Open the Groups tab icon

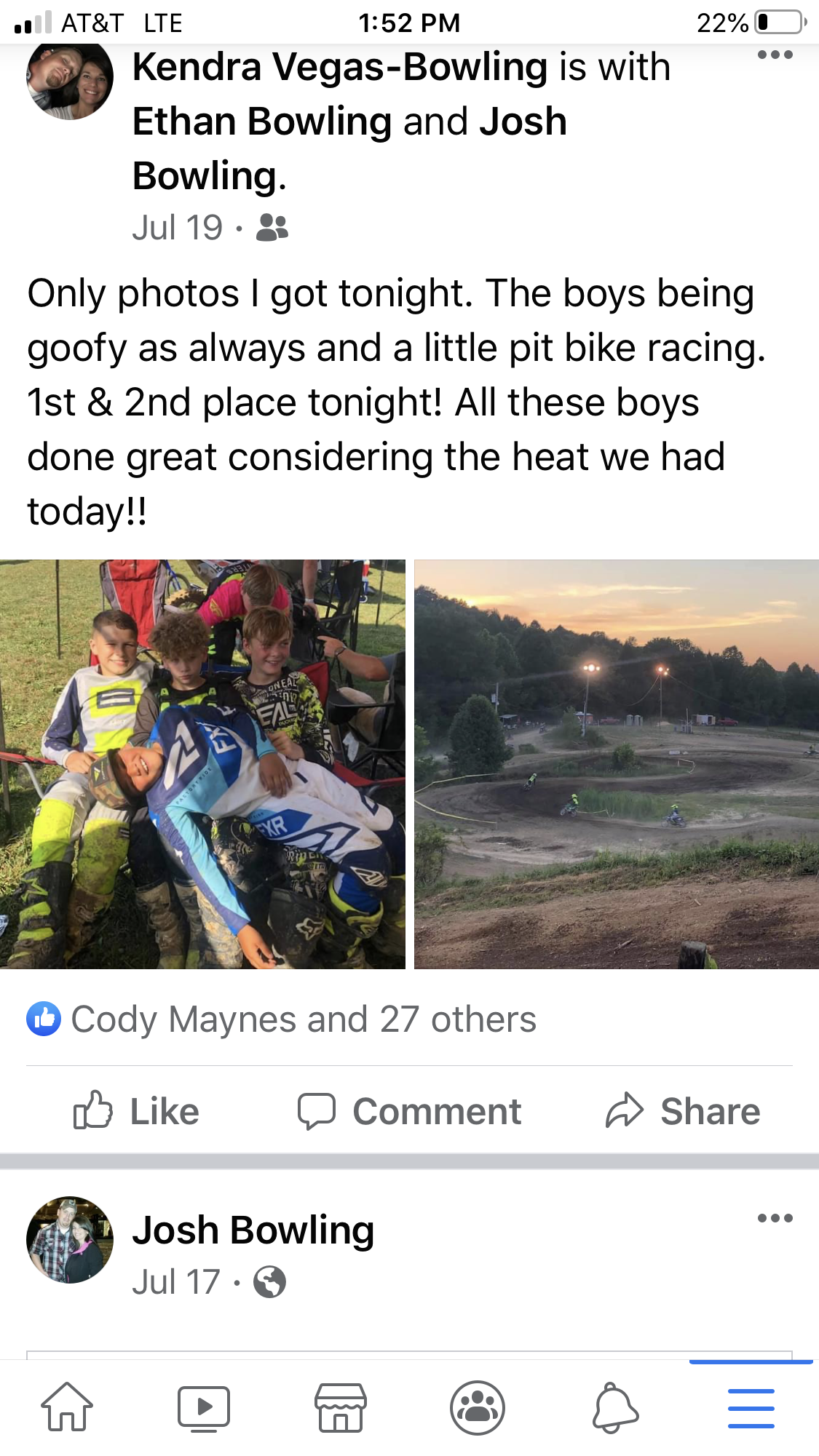(478, 1407)
